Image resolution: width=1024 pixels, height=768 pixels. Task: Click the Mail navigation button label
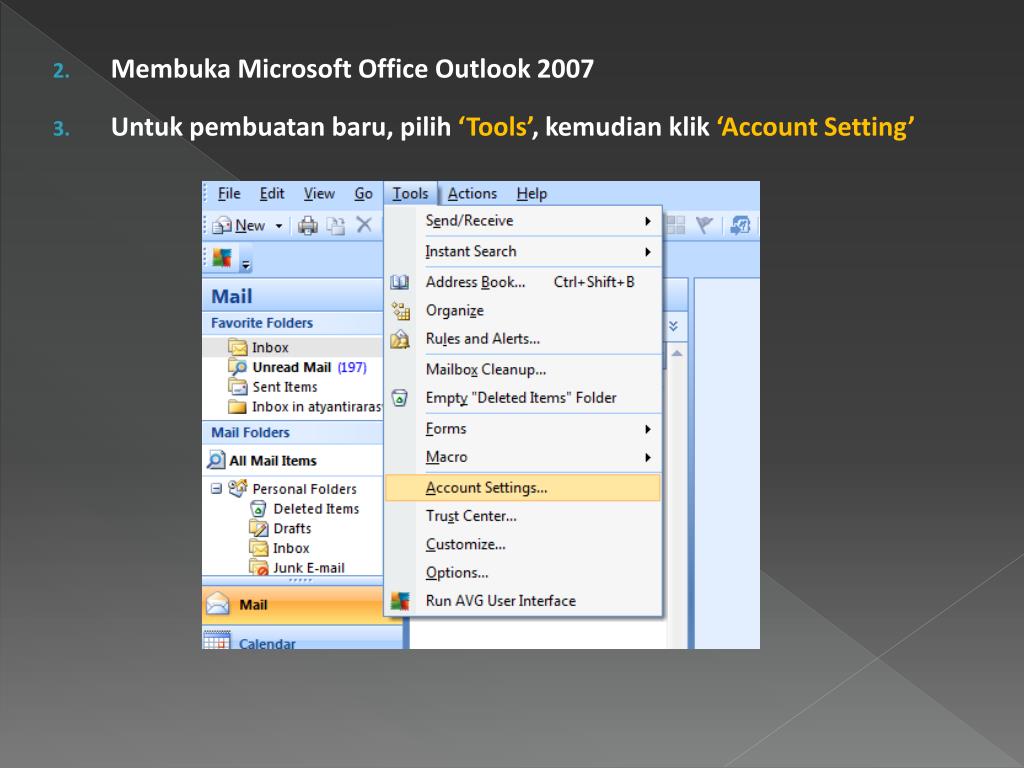coord(253,605)
